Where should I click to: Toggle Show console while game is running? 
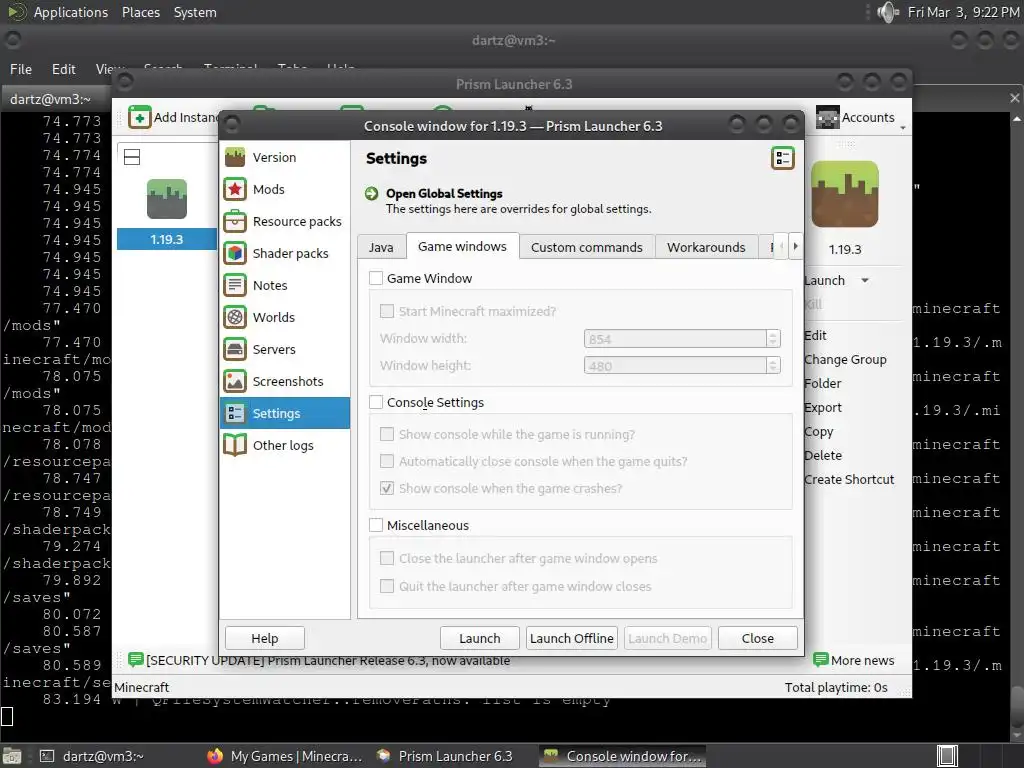(387, 434)
